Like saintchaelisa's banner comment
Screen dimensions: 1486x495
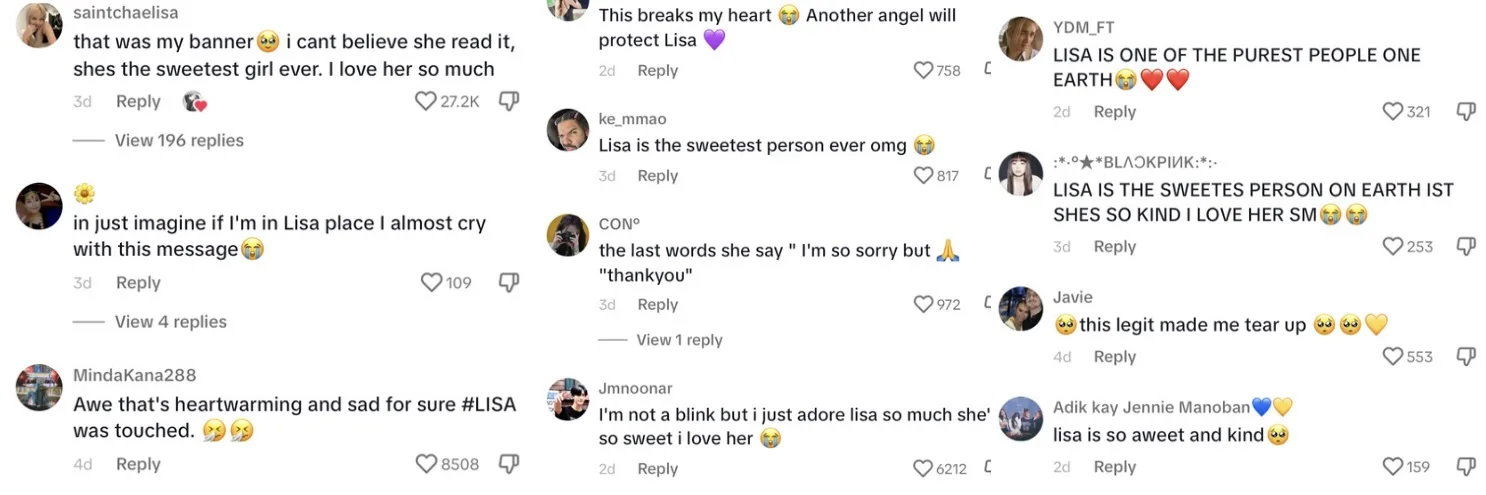426,101
